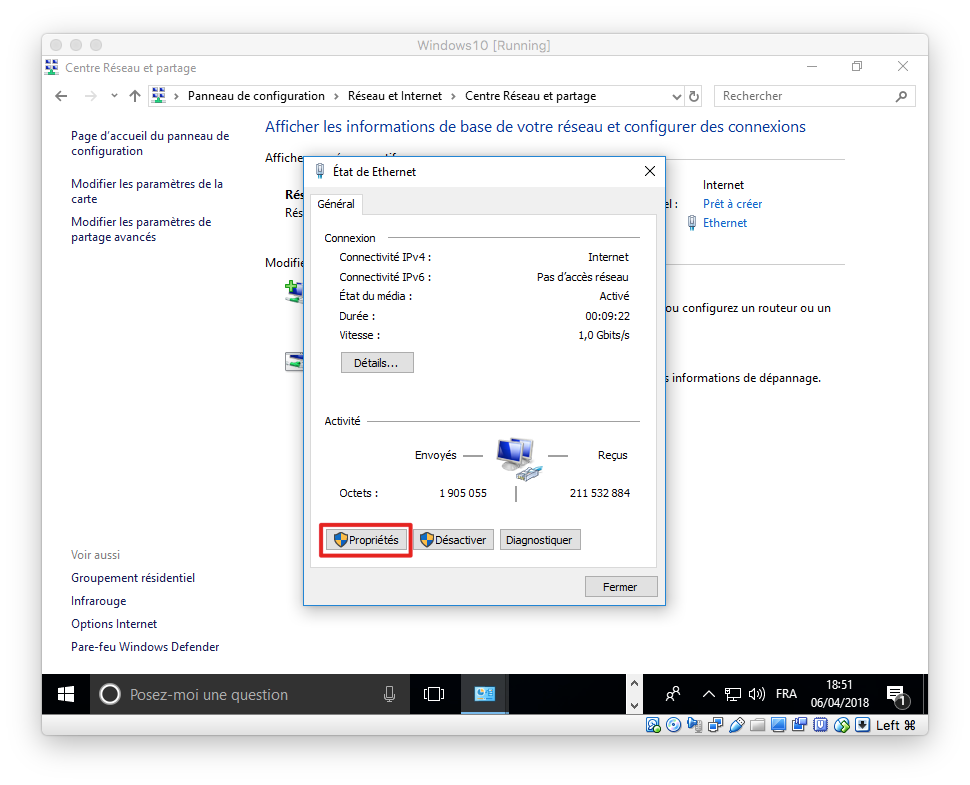
Task: Expand the chevron after Réseau et Internet
Action: [453, 97]
